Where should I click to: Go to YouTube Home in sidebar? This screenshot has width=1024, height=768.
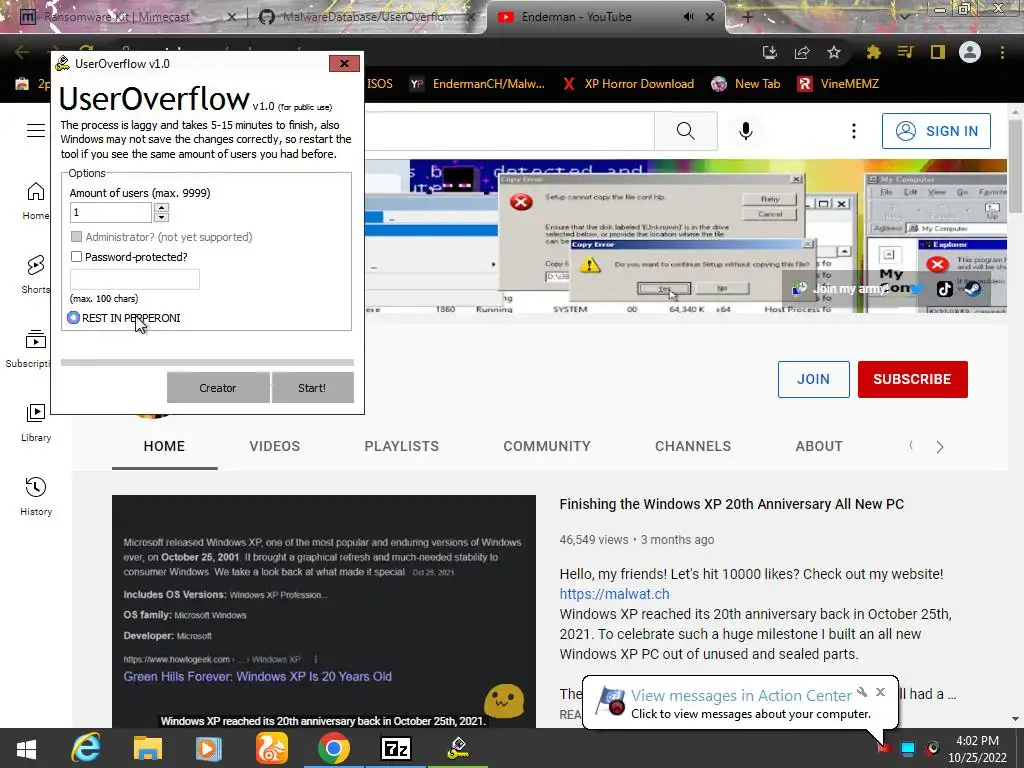(x=35, y=201)
